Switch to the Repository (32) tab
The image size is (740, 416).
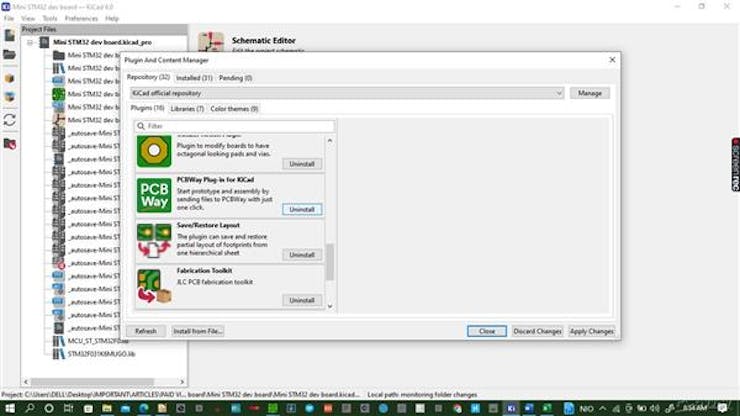(148, 77)
